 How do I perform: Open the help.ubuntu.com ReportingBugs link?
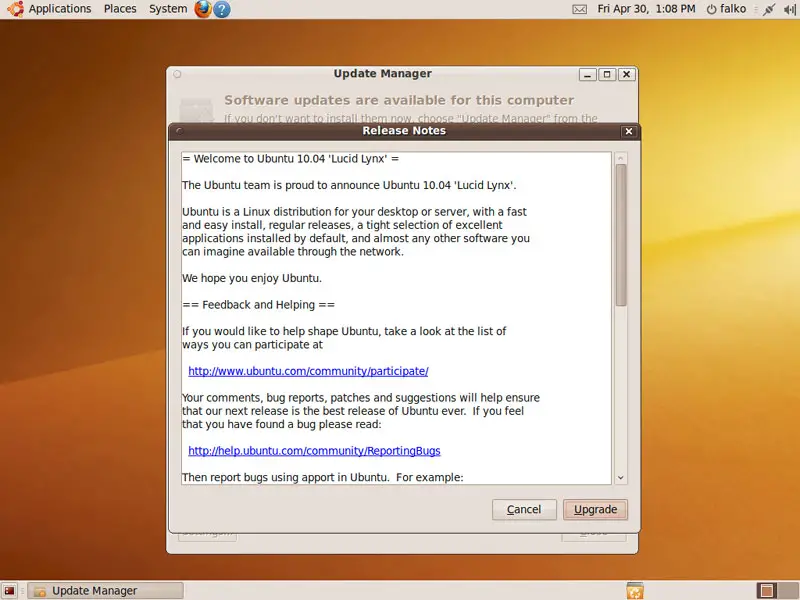(314, 451)
